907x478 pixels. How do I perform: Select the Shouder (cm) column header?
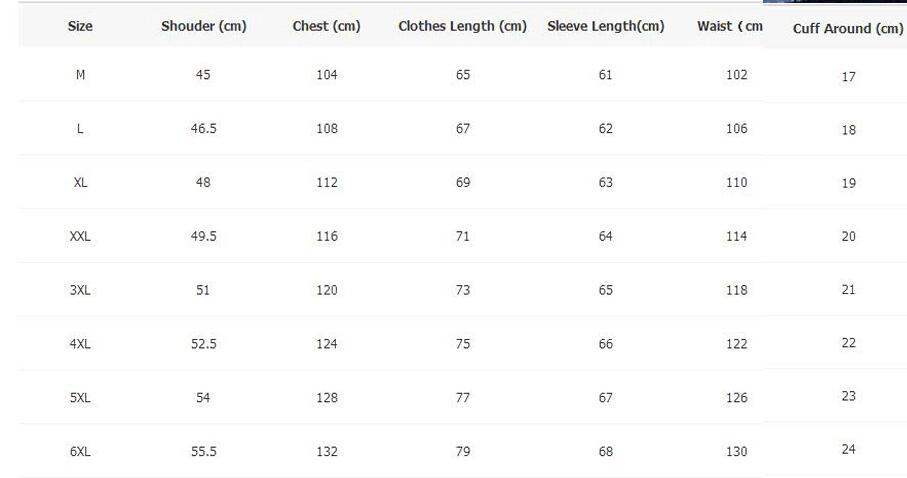(x=204, y=26)
